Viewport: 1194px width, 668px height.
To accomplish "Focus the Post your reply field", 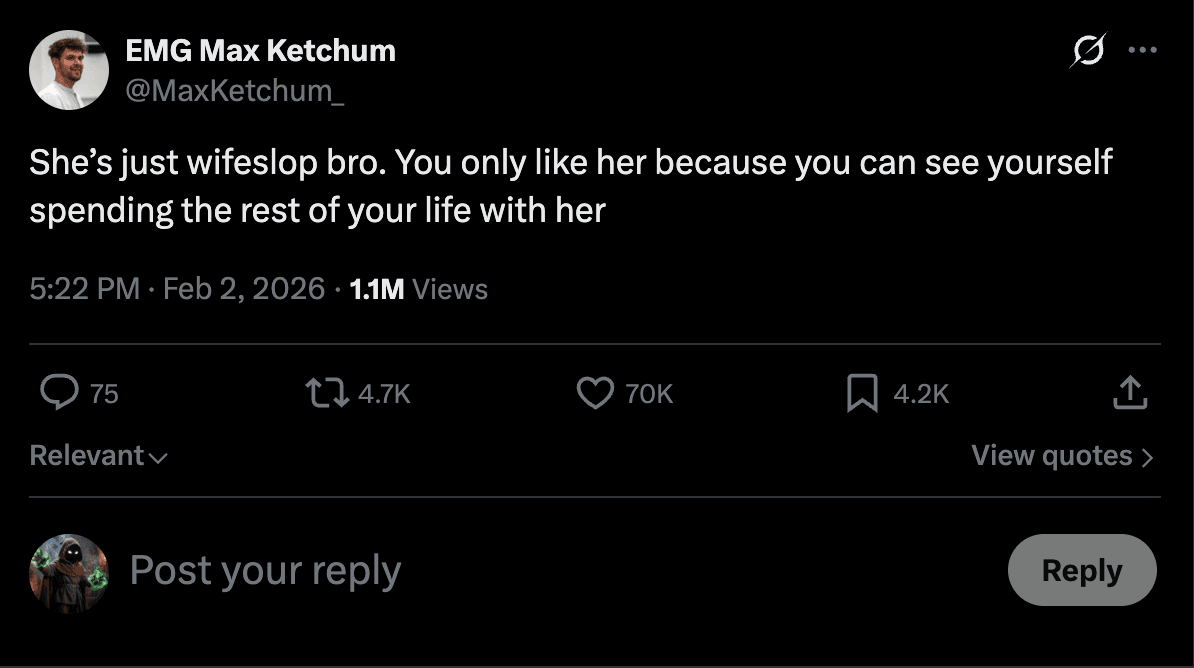I will point(264,570).
